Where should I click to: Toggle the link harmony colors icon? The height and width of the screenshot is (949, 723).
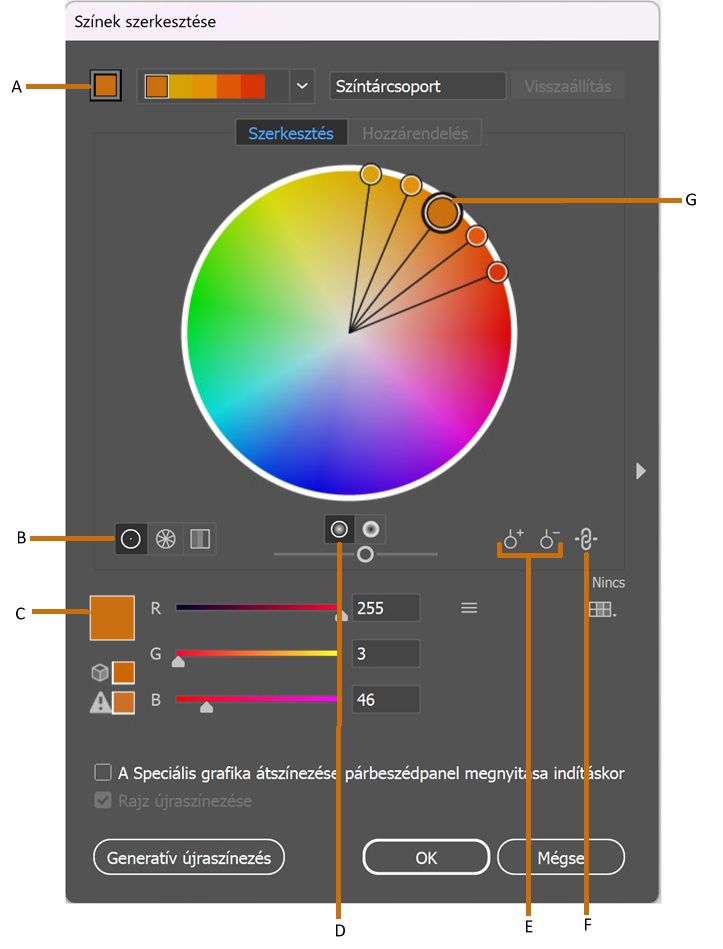pyautogui.click(x=587, y=540)
